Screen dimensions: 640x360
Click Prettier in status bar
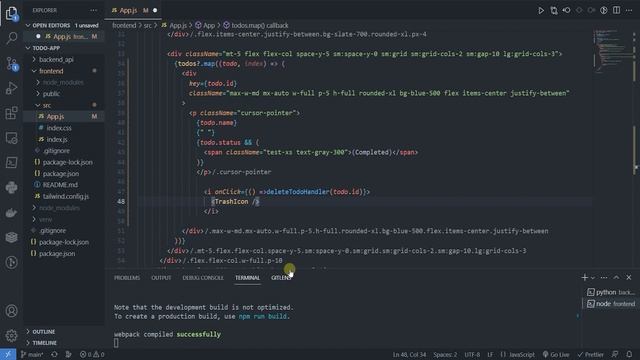[590, 354]
